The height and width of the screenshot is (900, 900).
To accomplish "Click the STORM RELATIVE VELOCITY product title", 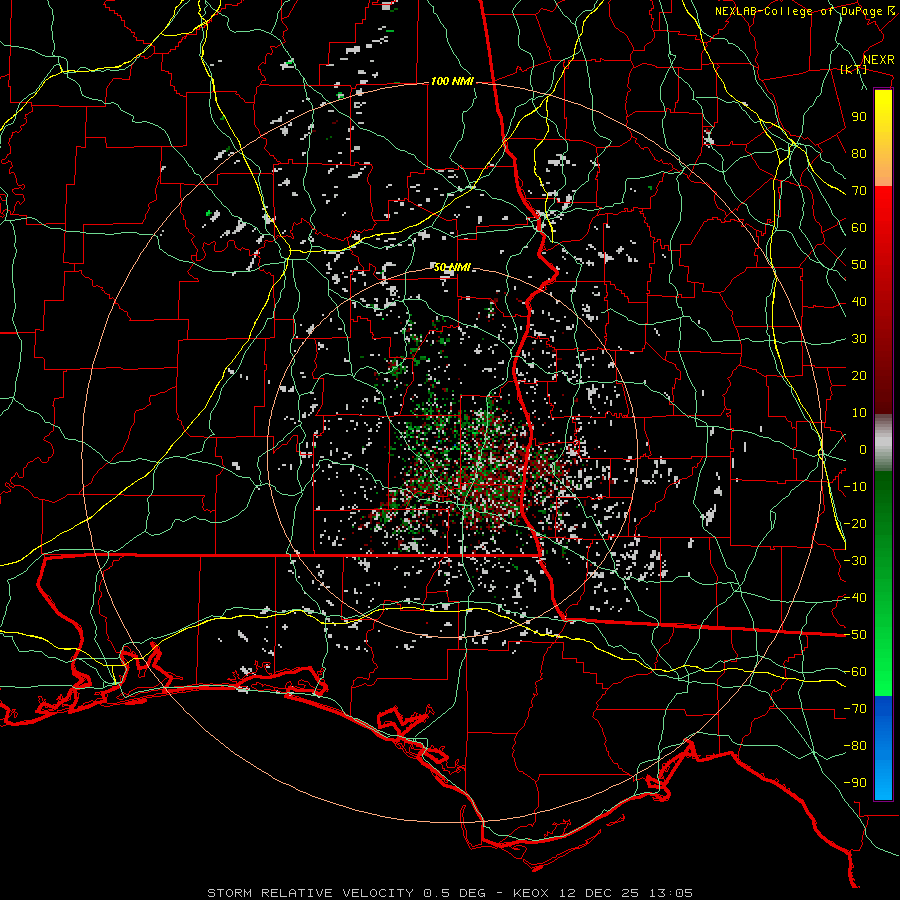I will 310,893.
